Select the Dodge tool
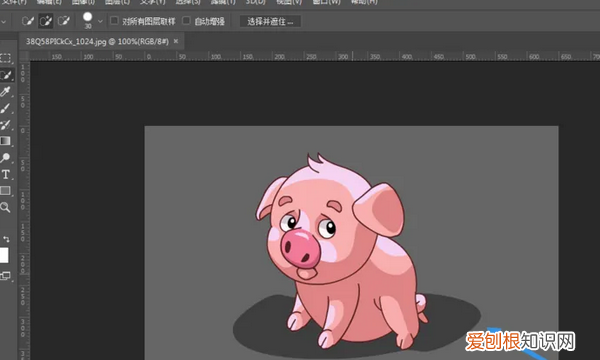The width and height of the screenshot is (600, 360). pos(5,158)
